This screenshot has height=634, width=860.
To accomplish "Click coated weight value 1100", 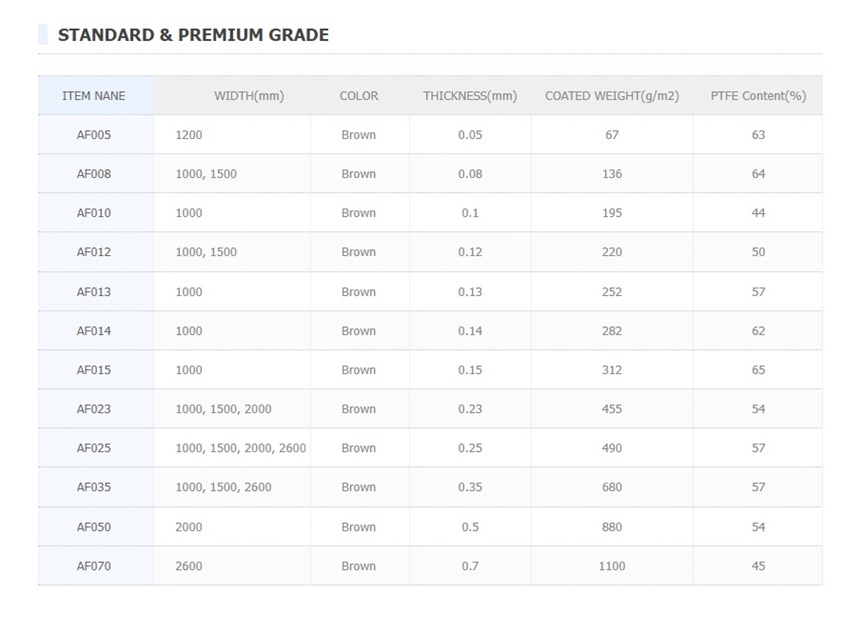I will [x=612, y=566].
